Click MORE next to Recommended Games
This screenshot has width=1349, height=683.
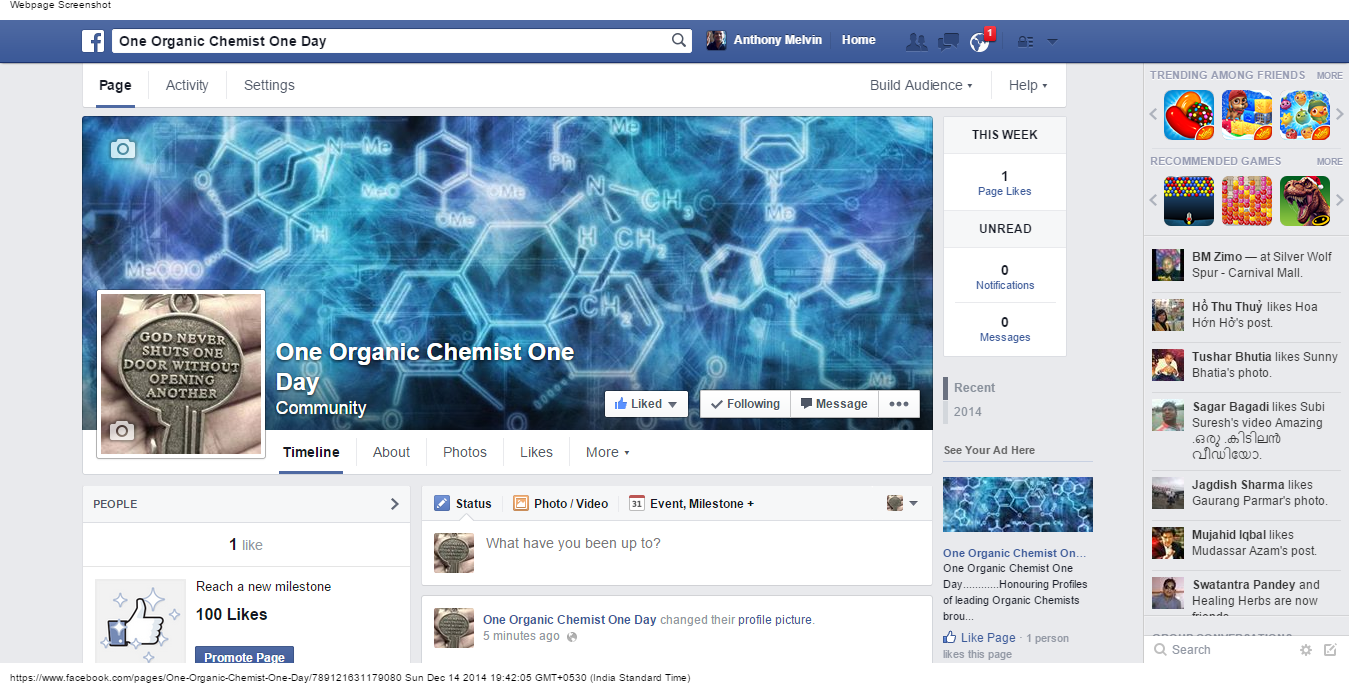[x=1329, y=161]
